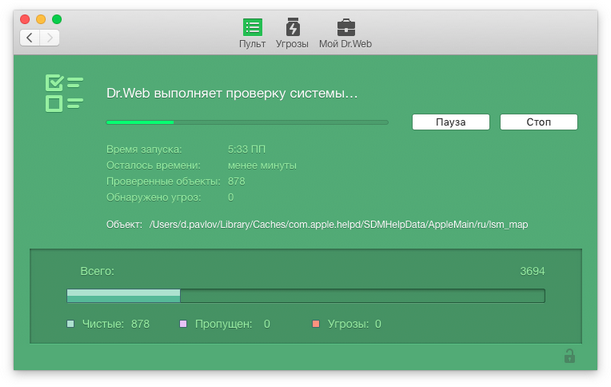Click the 'Пропущен: 0' legend label

233,324
